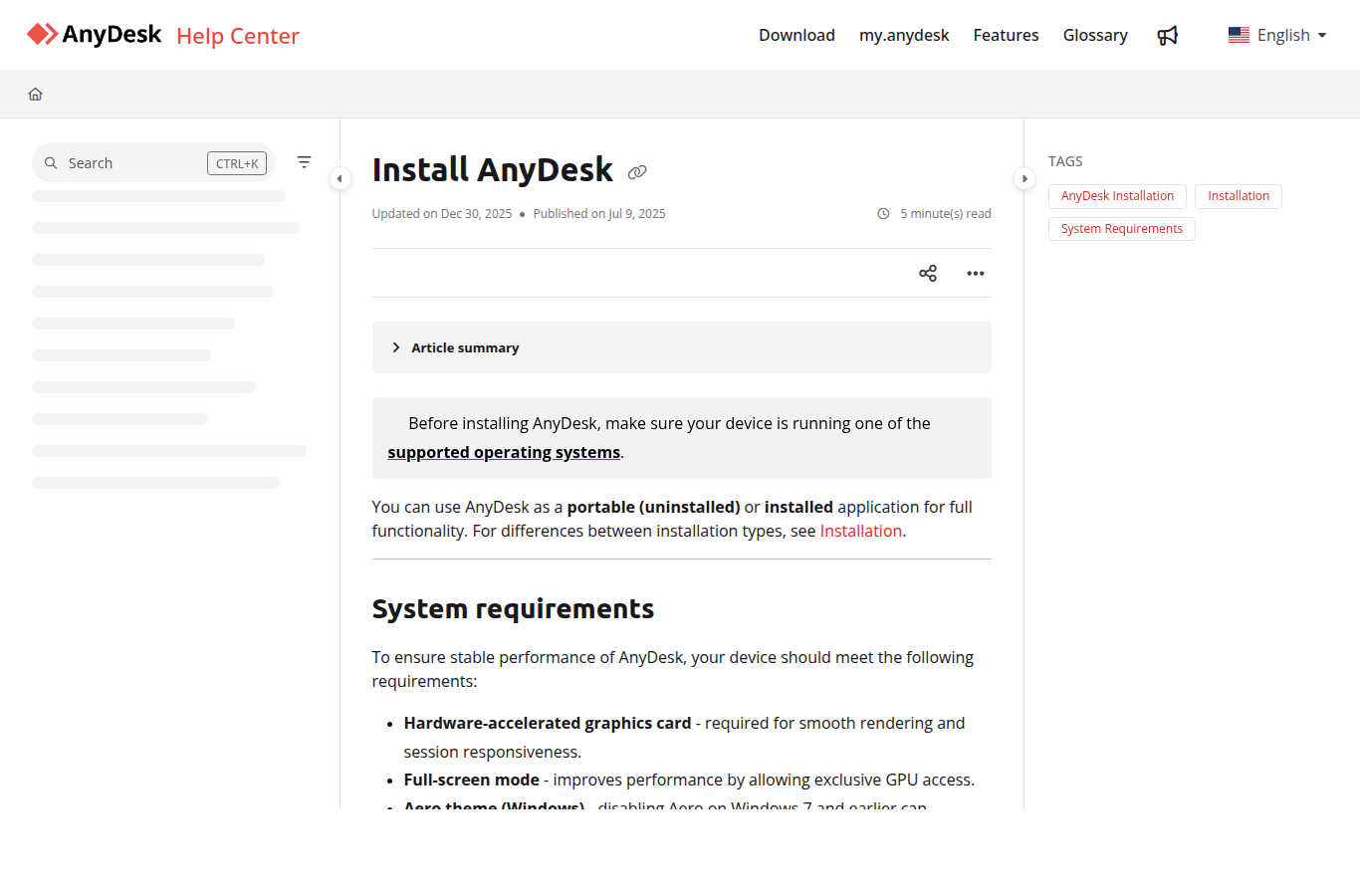Select the Installation tag

[1239, 196]
